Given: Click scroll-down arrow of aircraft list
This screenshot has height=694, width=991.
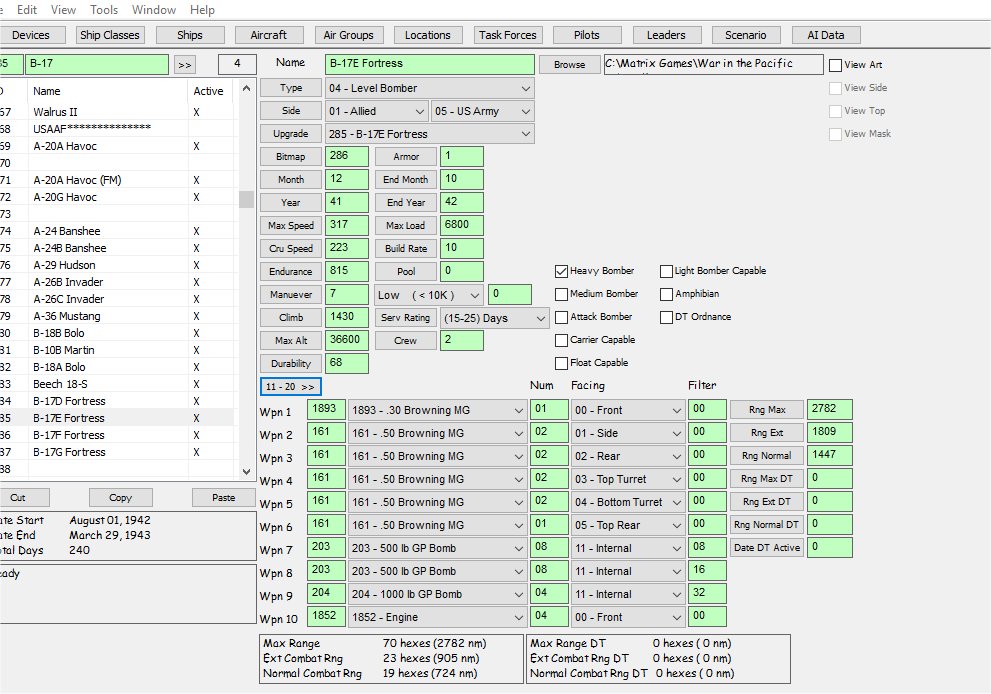Looking at the screenshot, I should click(x=246, y=471).
